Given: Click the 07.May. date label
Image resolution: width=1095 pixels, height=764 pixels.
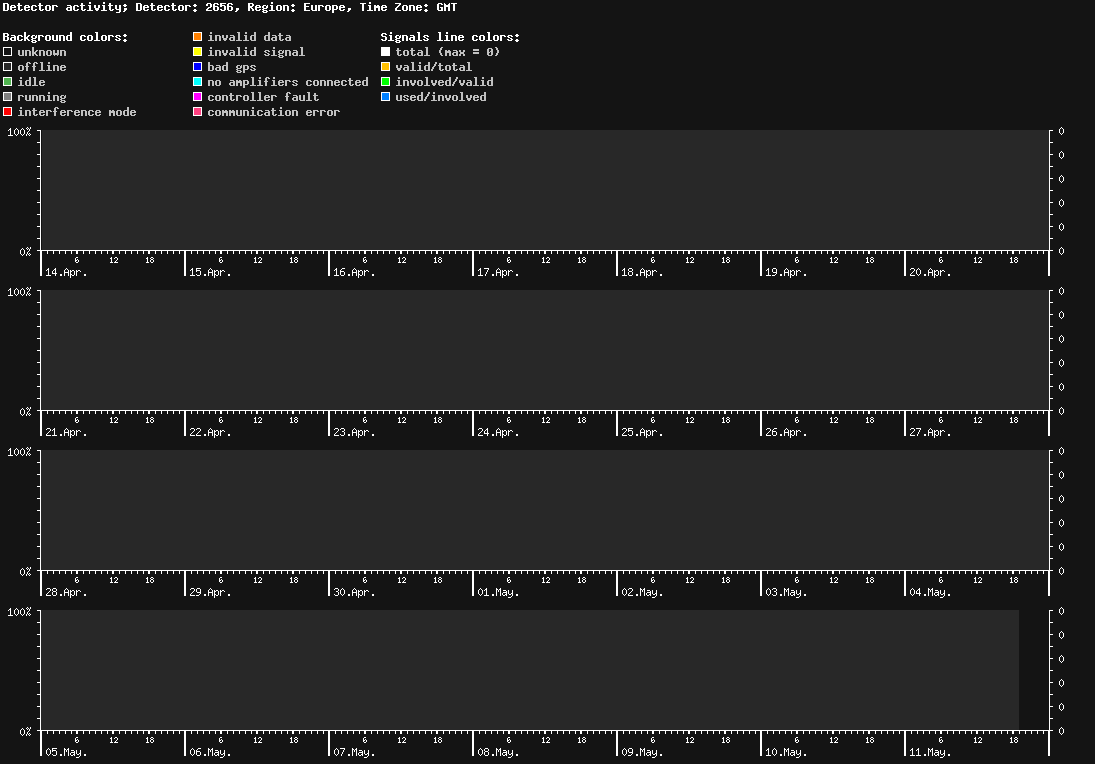Looking at the screenshot, I should click(x=354, y=752).
